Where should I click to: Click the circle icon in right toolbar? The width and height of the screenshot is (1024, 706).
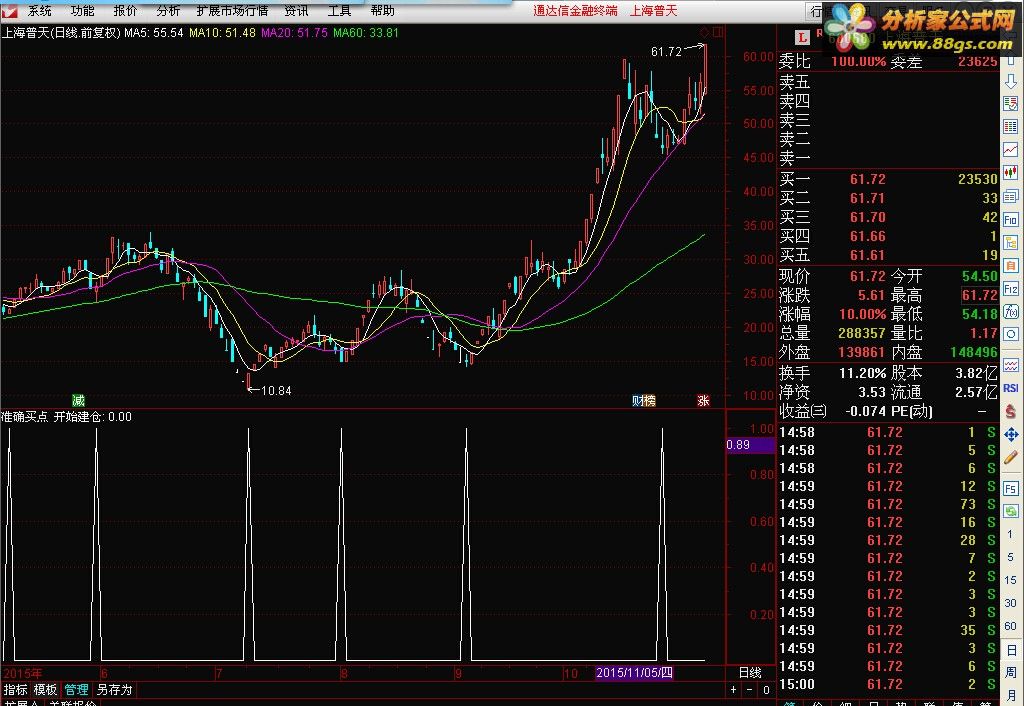click(x=1010, y=334)
